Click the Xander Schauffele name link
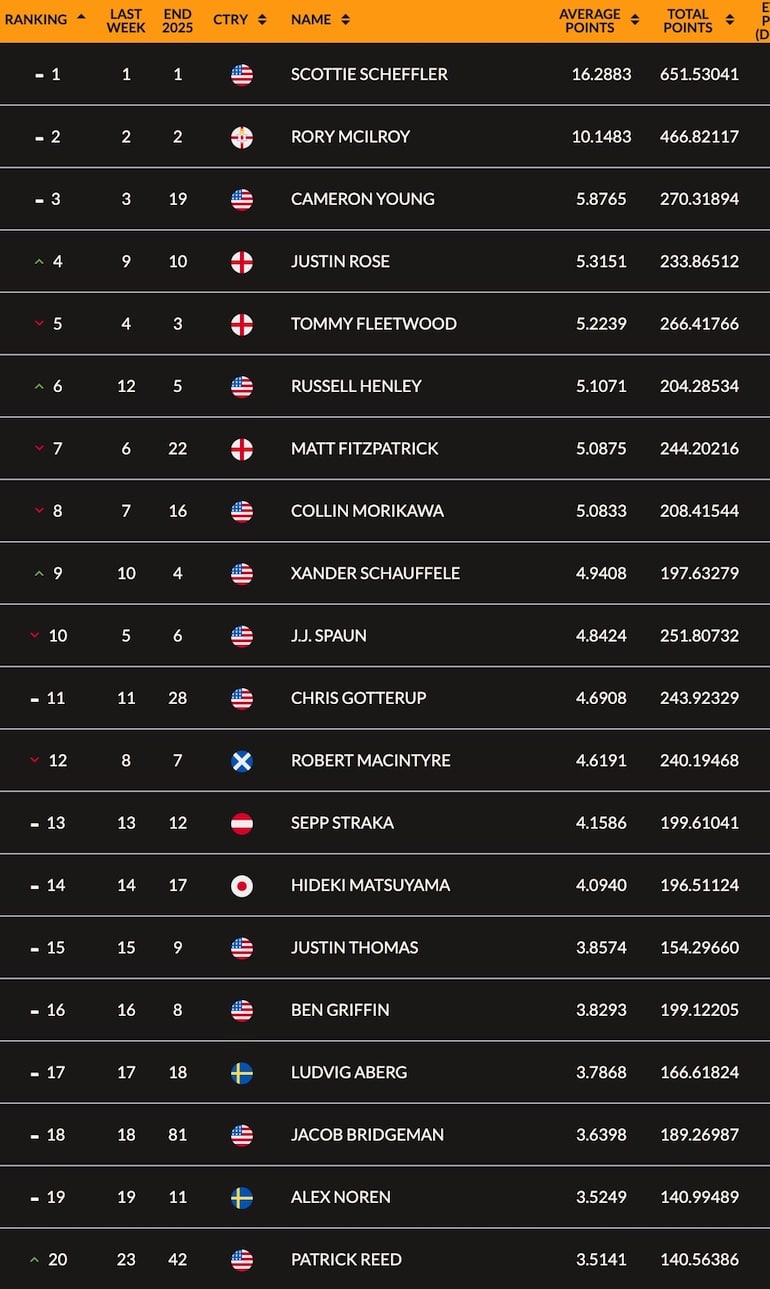This screenshot has height=1289, width=770. pos(375,573)
